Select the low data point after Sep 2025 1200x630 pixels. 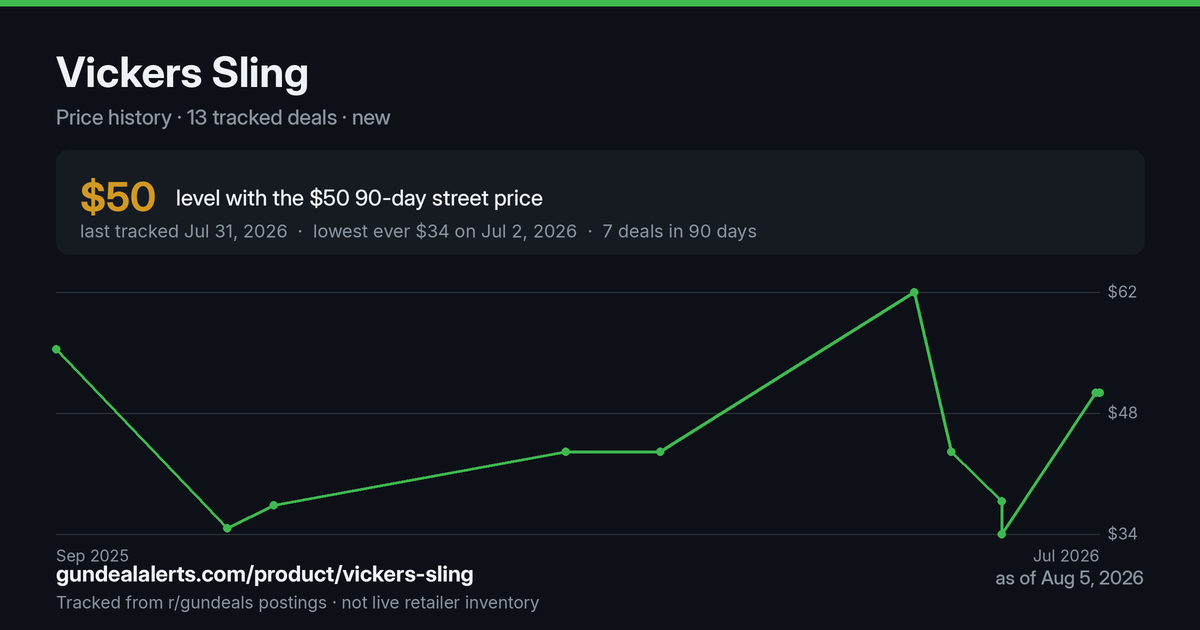pyautogui.click(x=227, y=528)
